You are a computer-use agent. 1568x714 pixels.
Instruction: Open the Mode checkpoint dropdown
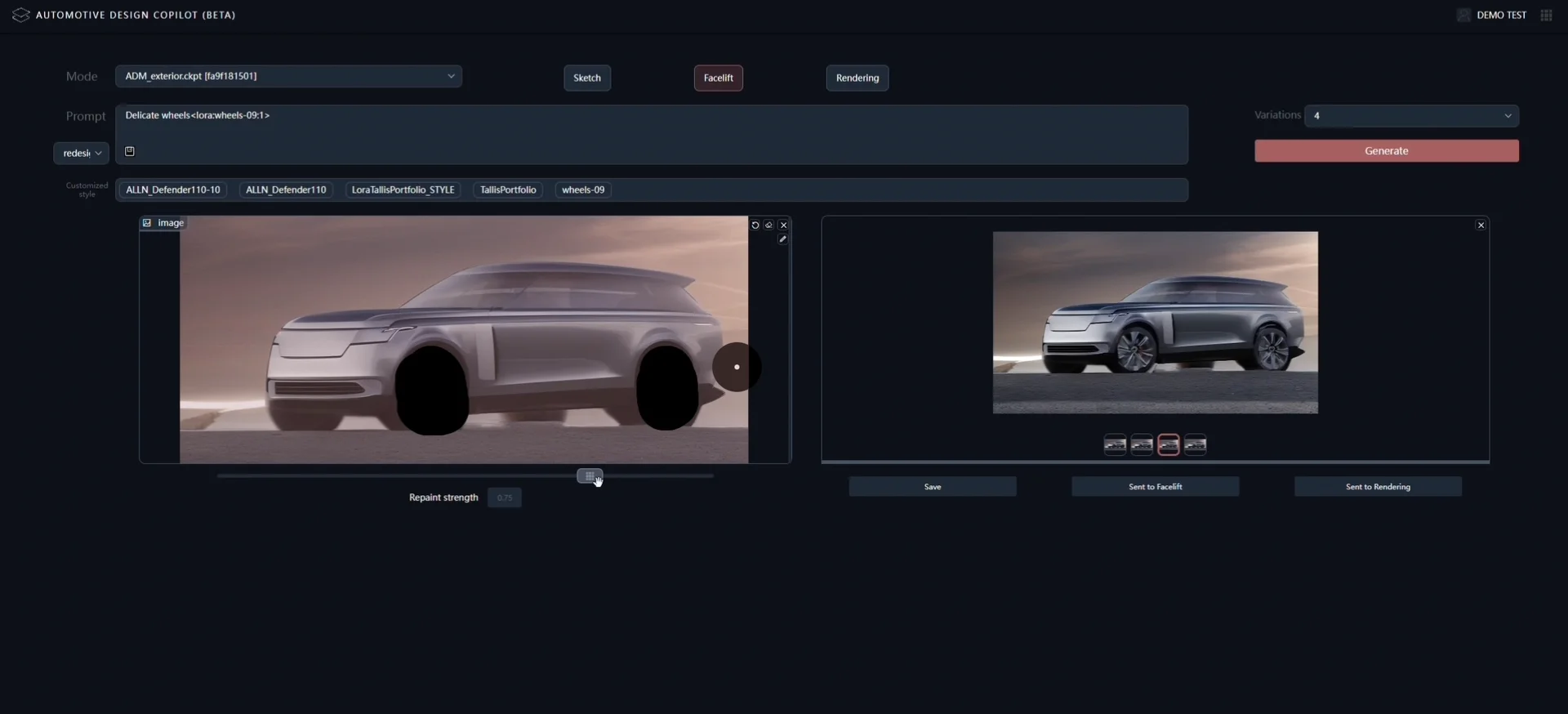click(288, 76)
